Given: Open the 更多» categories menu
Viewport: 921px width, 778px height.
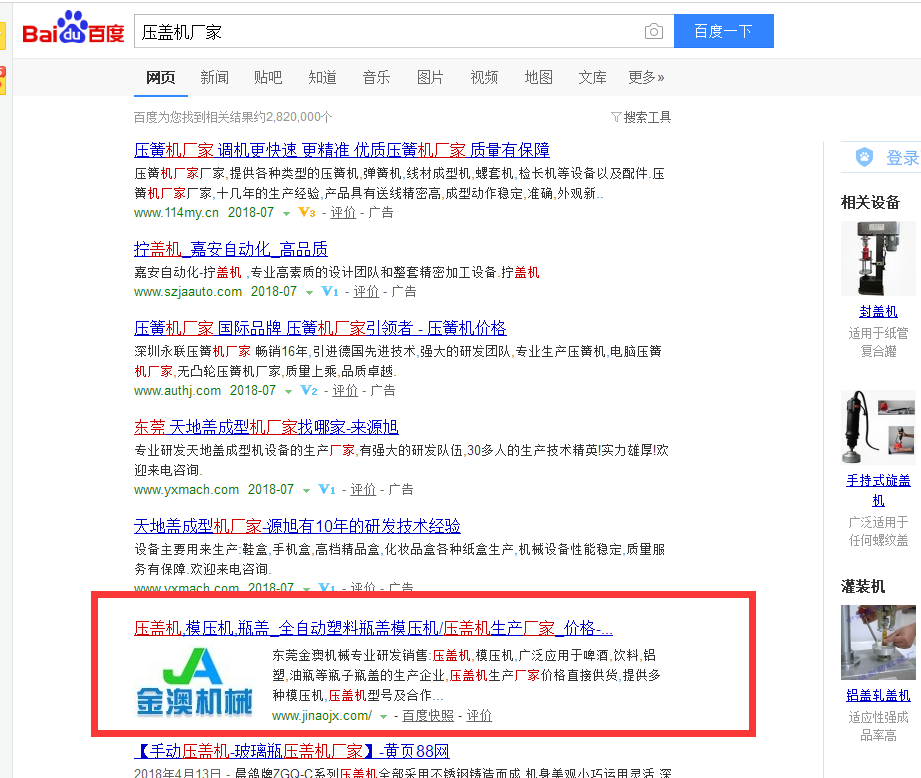Looking at the screenshot, I should point(646,78).
